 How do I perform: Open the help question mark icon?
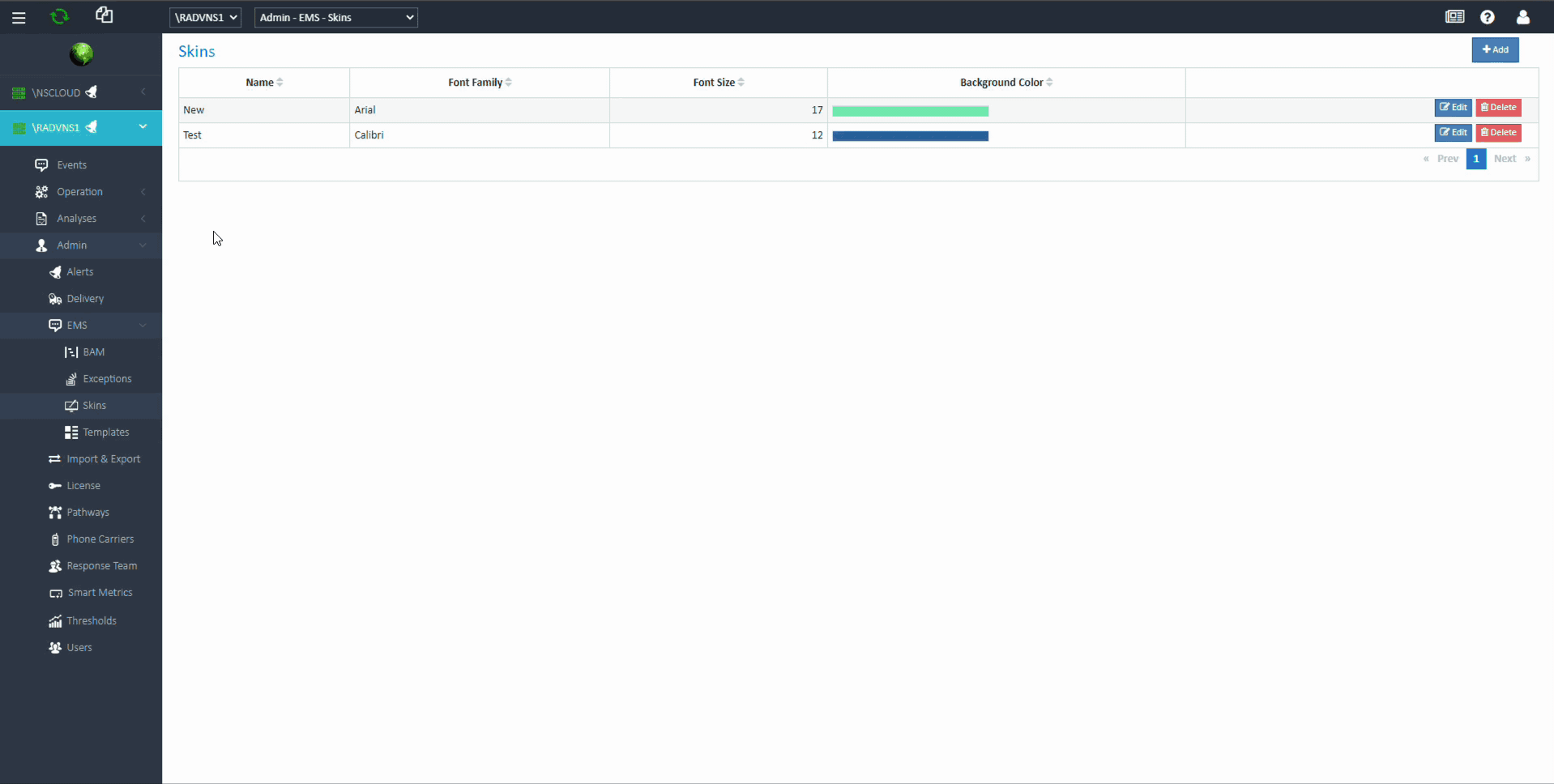1488,17
